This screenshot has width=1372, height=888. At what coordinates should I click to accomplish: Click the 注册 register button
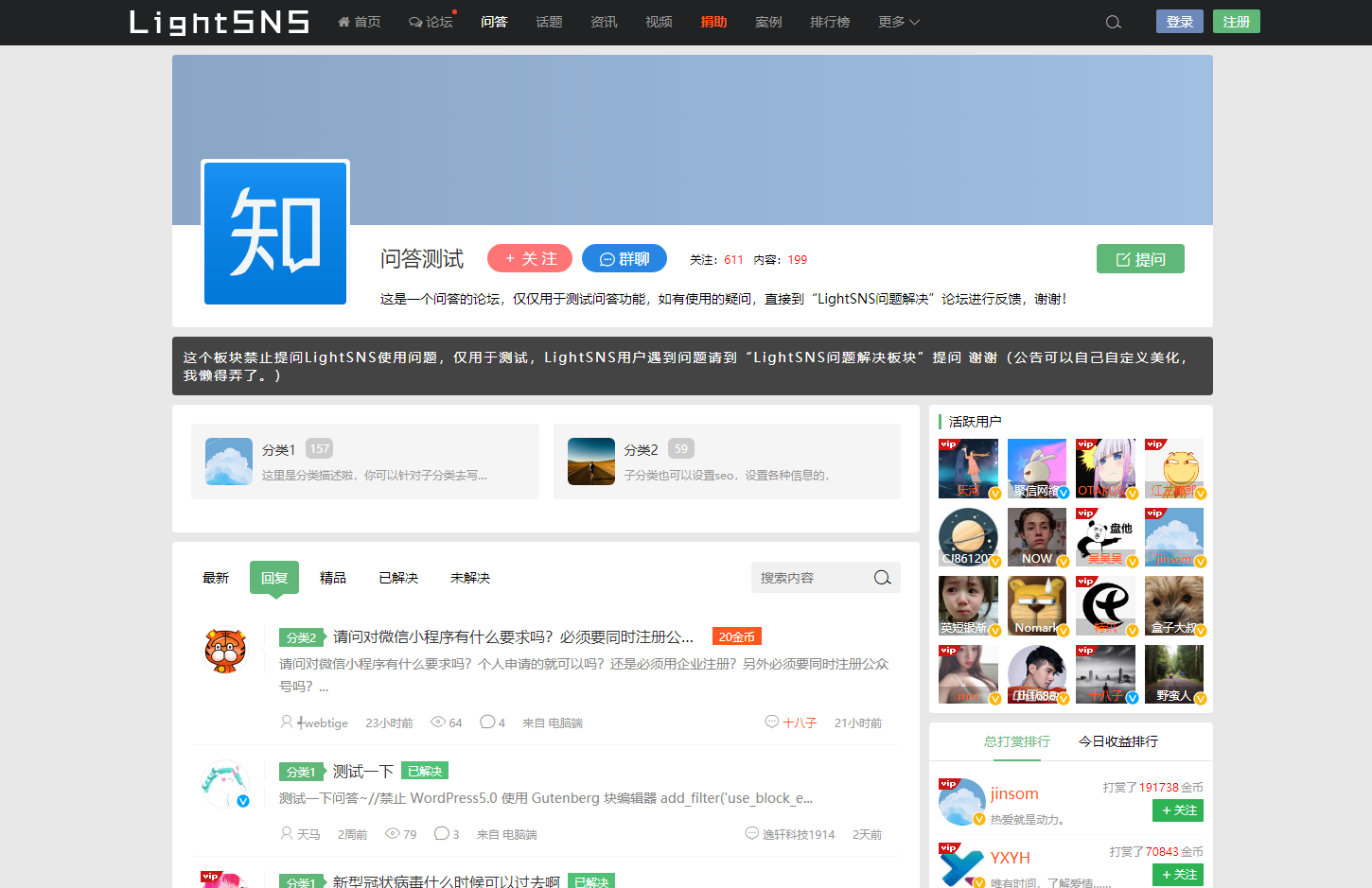click(x=1237, y=22)
